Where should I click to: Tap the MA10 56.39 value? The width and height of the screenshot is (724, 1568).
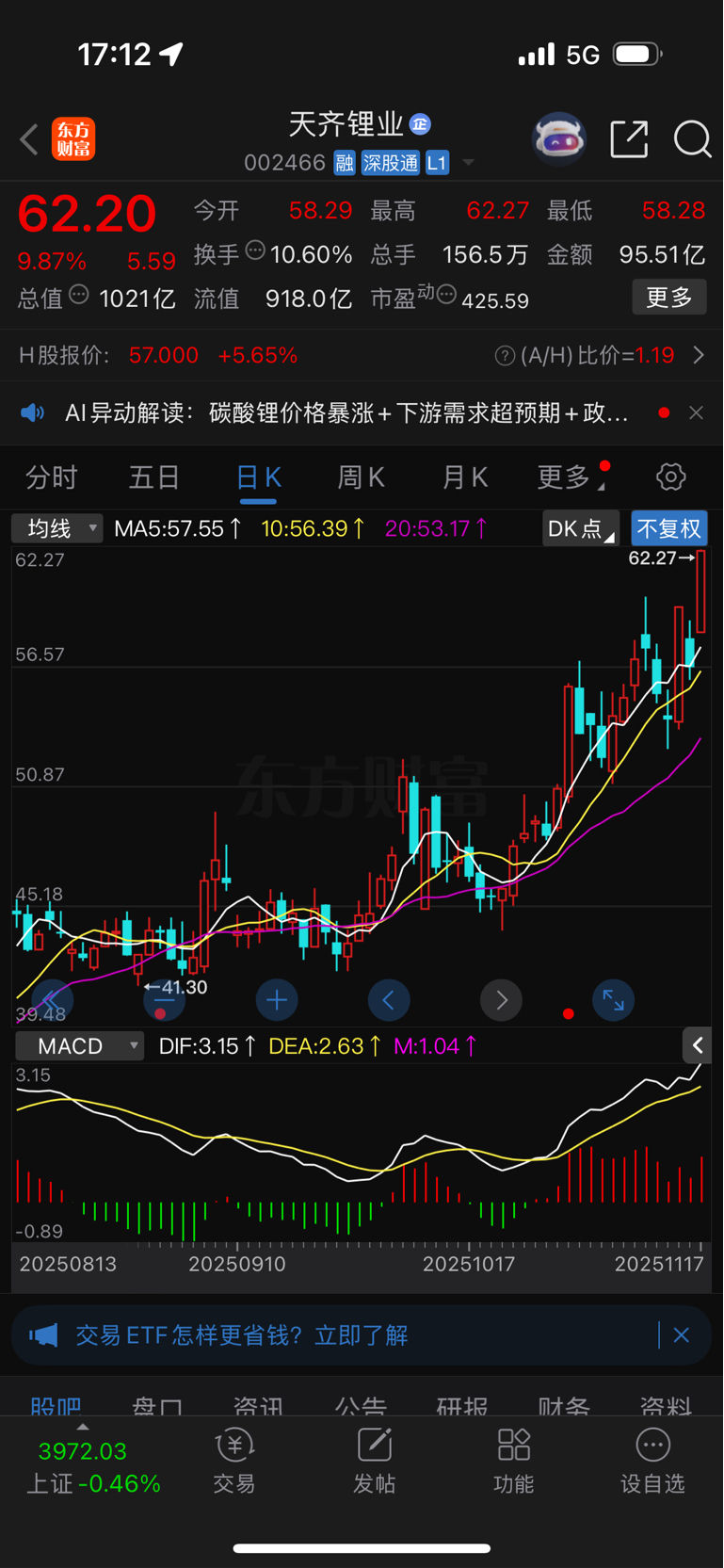(x=314, y=528)
